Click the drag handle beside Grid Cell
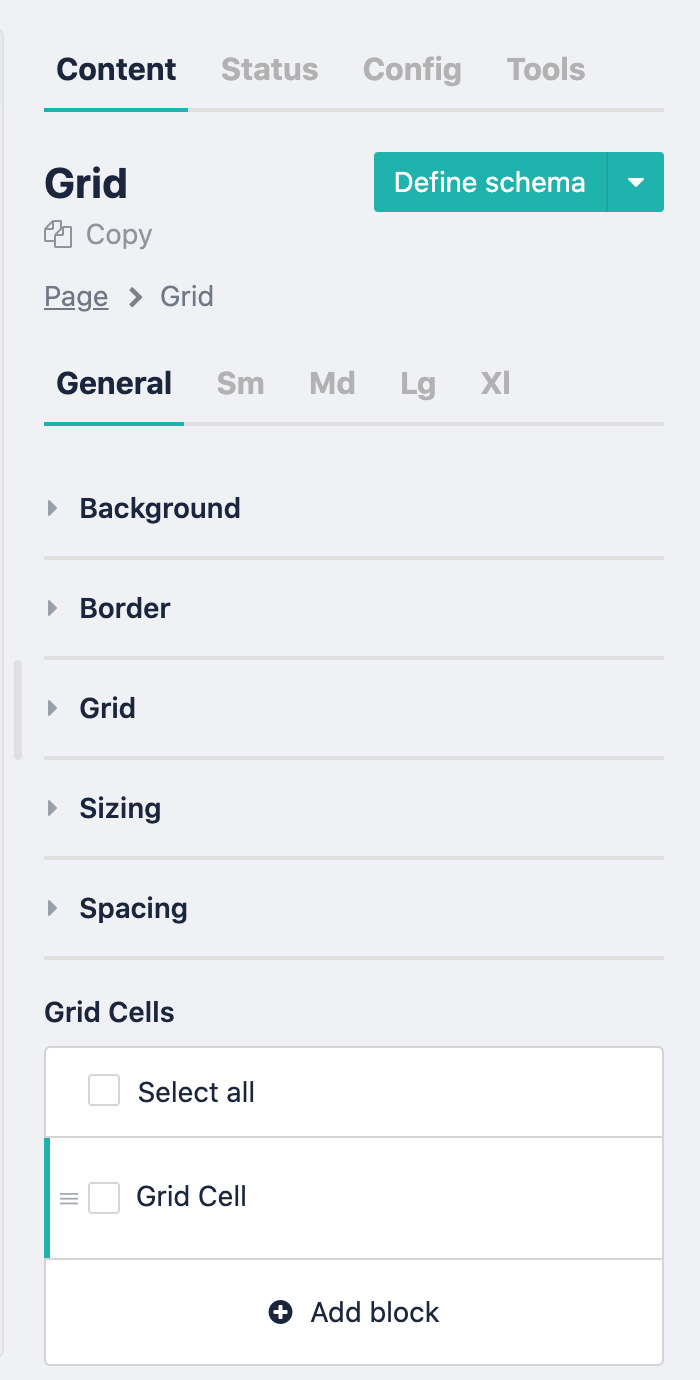The height and width of the screenshot is (1380, 700). (68, 1197)
